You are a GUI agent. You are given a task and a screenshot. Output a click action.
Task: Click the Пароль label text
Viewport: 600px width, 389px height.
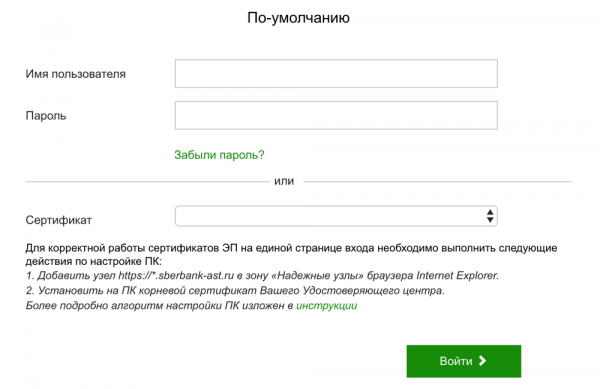pyautogui.click(x=46, y=116)
